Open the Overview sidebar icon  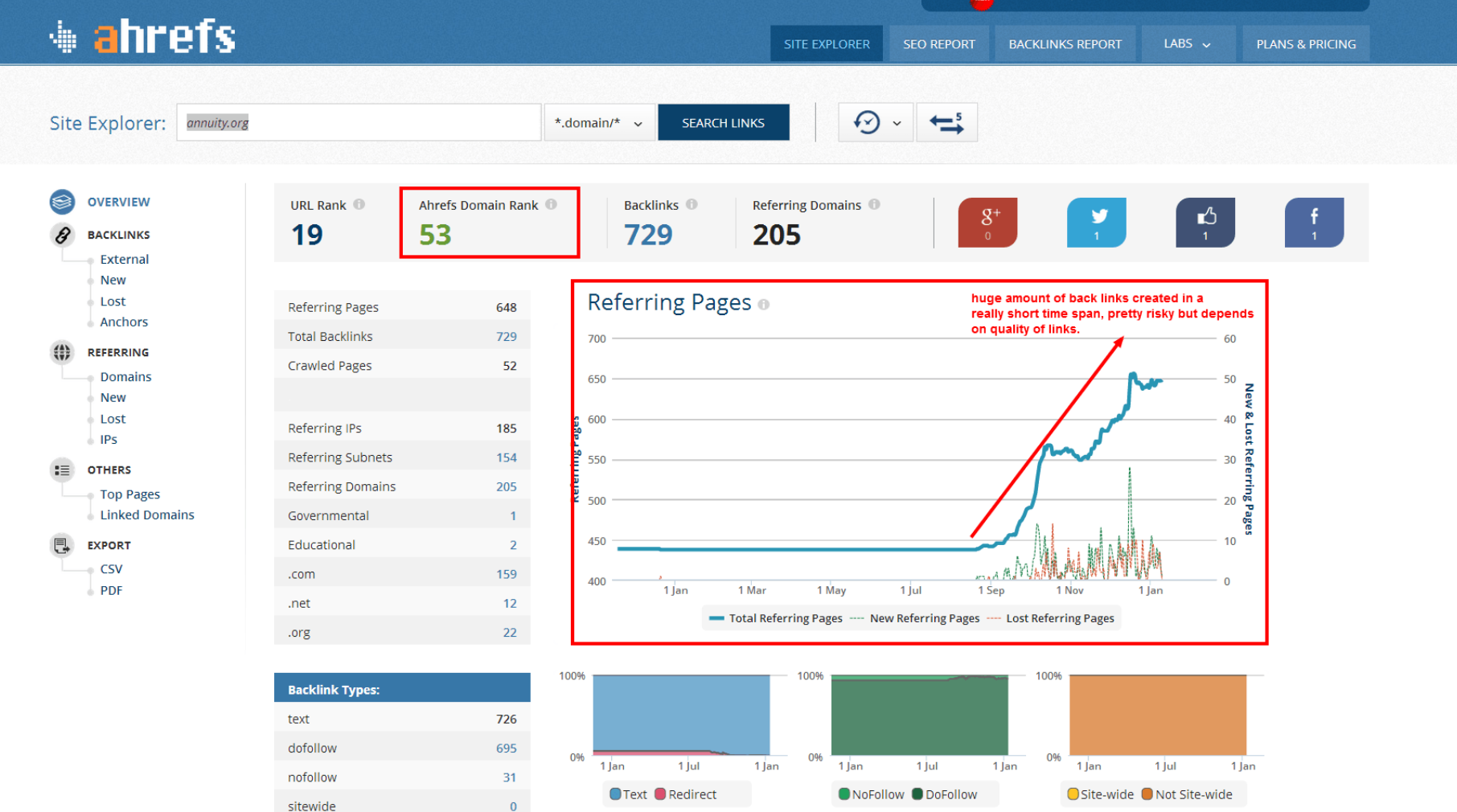(x=62, y=202)
